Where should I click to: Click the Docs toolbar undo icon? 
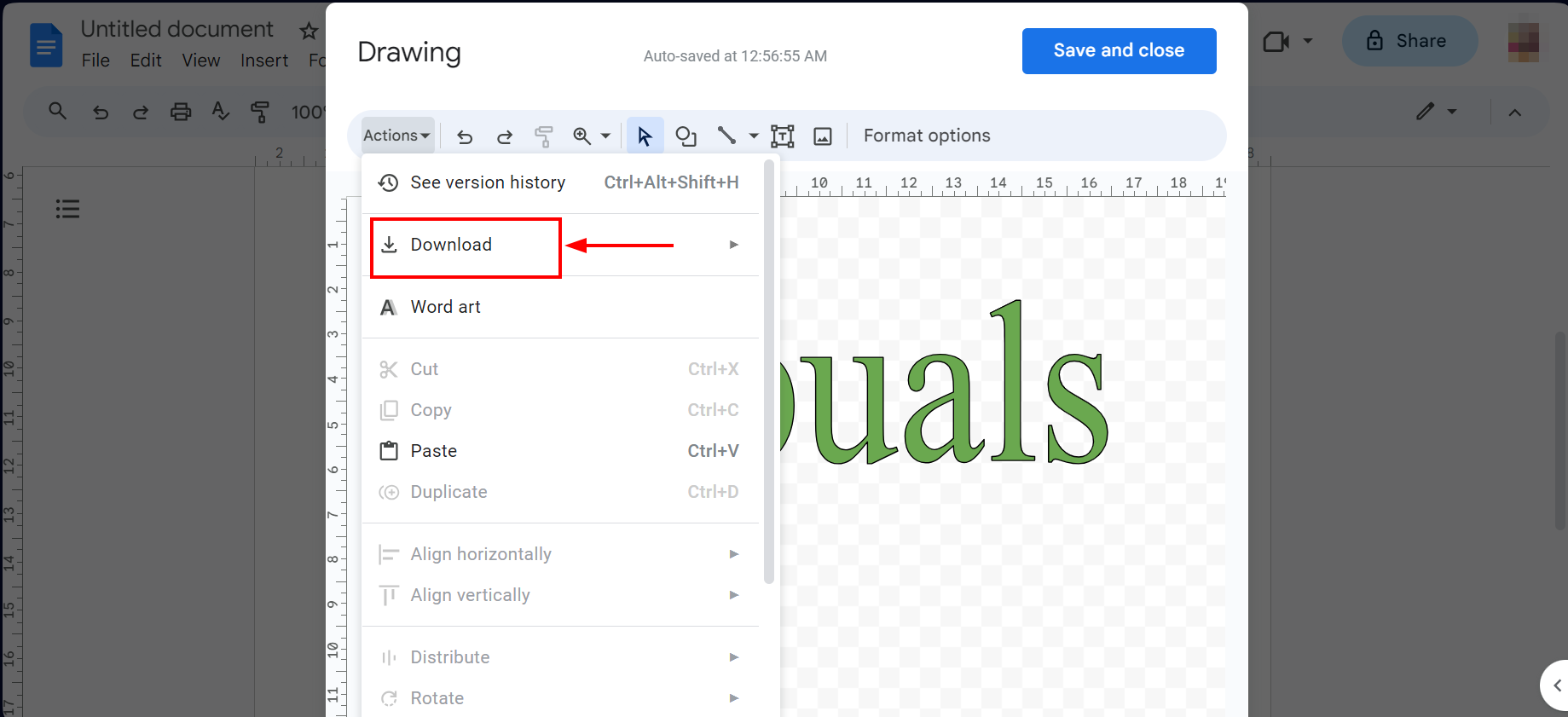[x=101, y=112]
